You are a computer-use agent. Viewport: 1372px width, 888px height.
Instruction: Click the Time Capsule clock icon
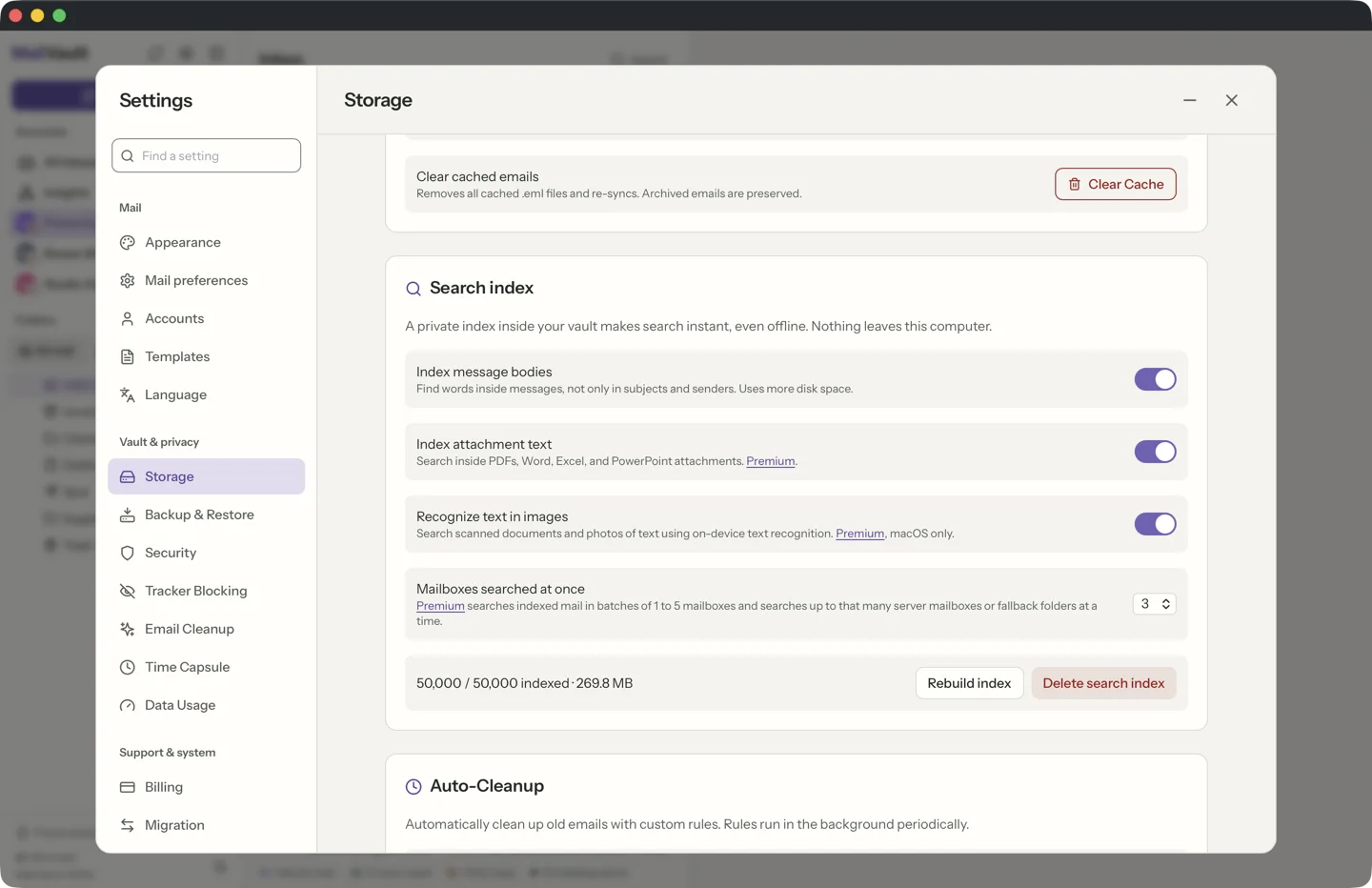click(x=128, y=668)
